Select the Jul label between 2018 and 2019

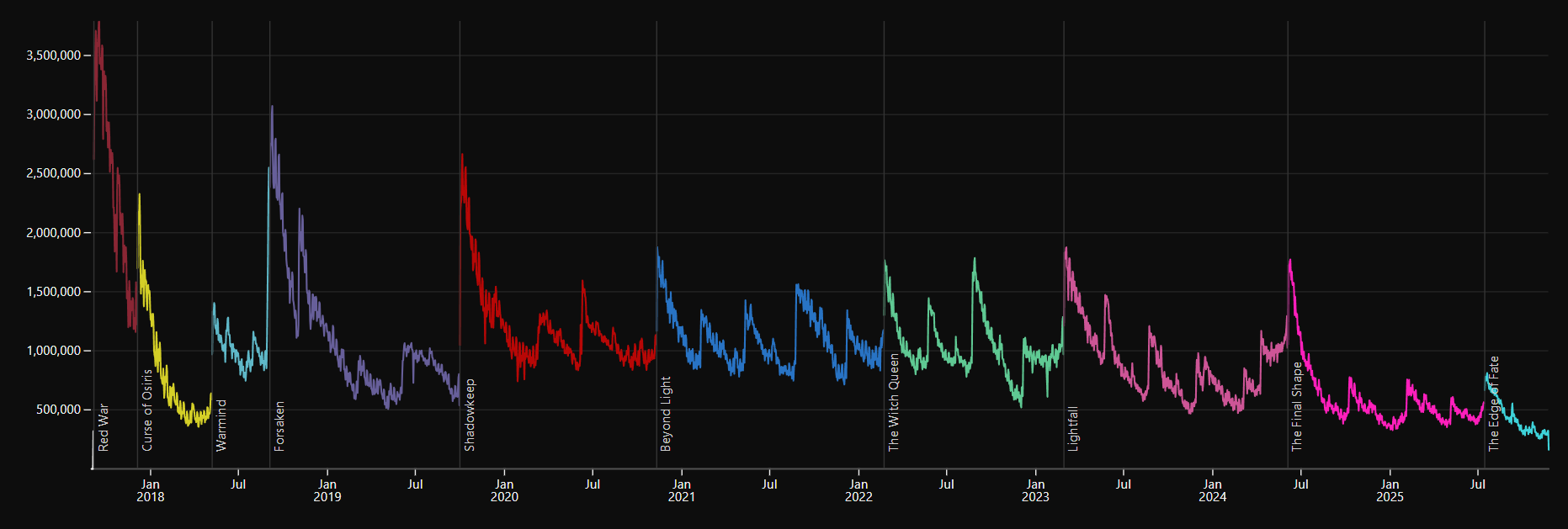(x=238, y=484)
